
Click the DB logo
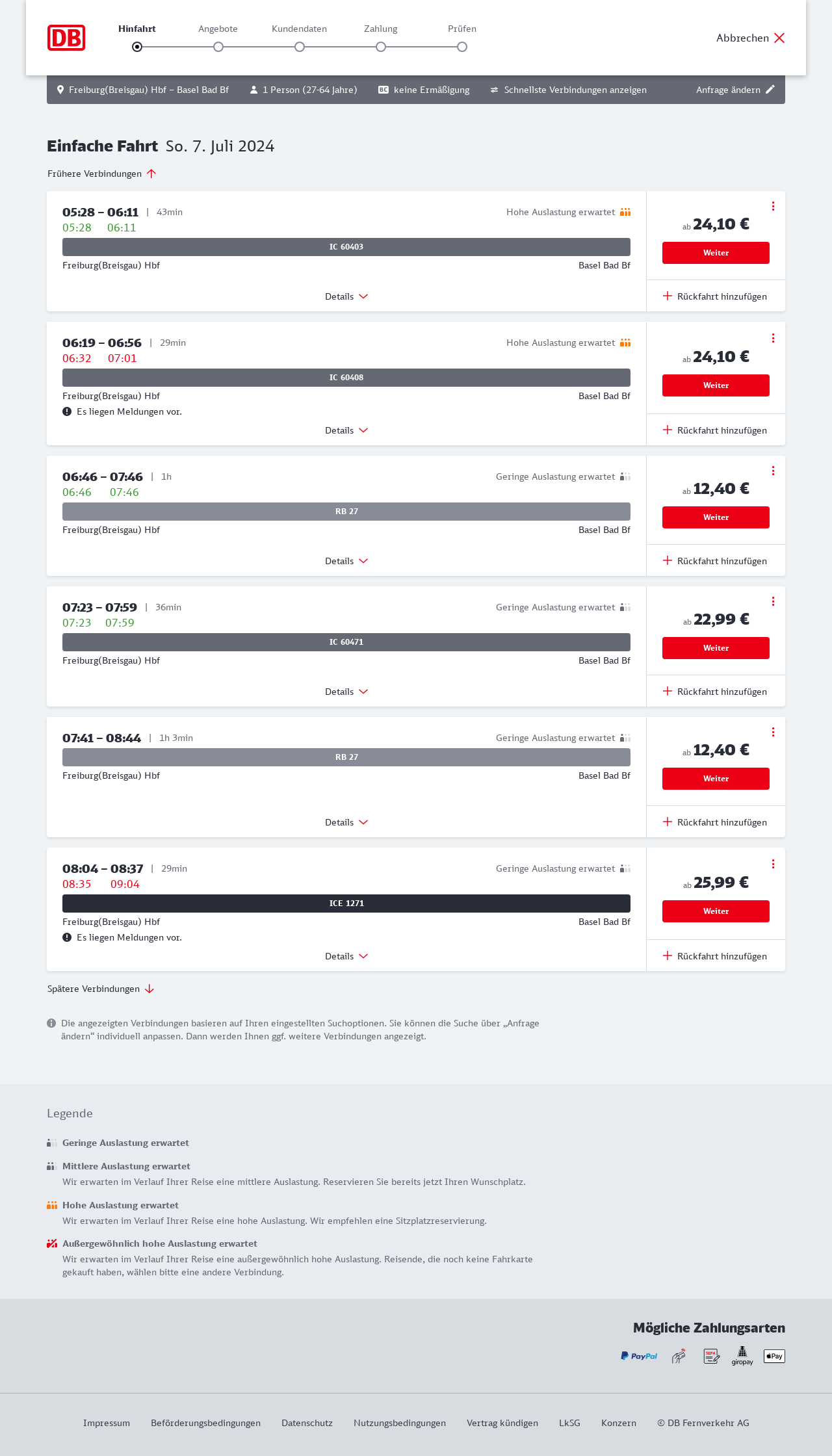pyautogui.click(x=66, y=38)
